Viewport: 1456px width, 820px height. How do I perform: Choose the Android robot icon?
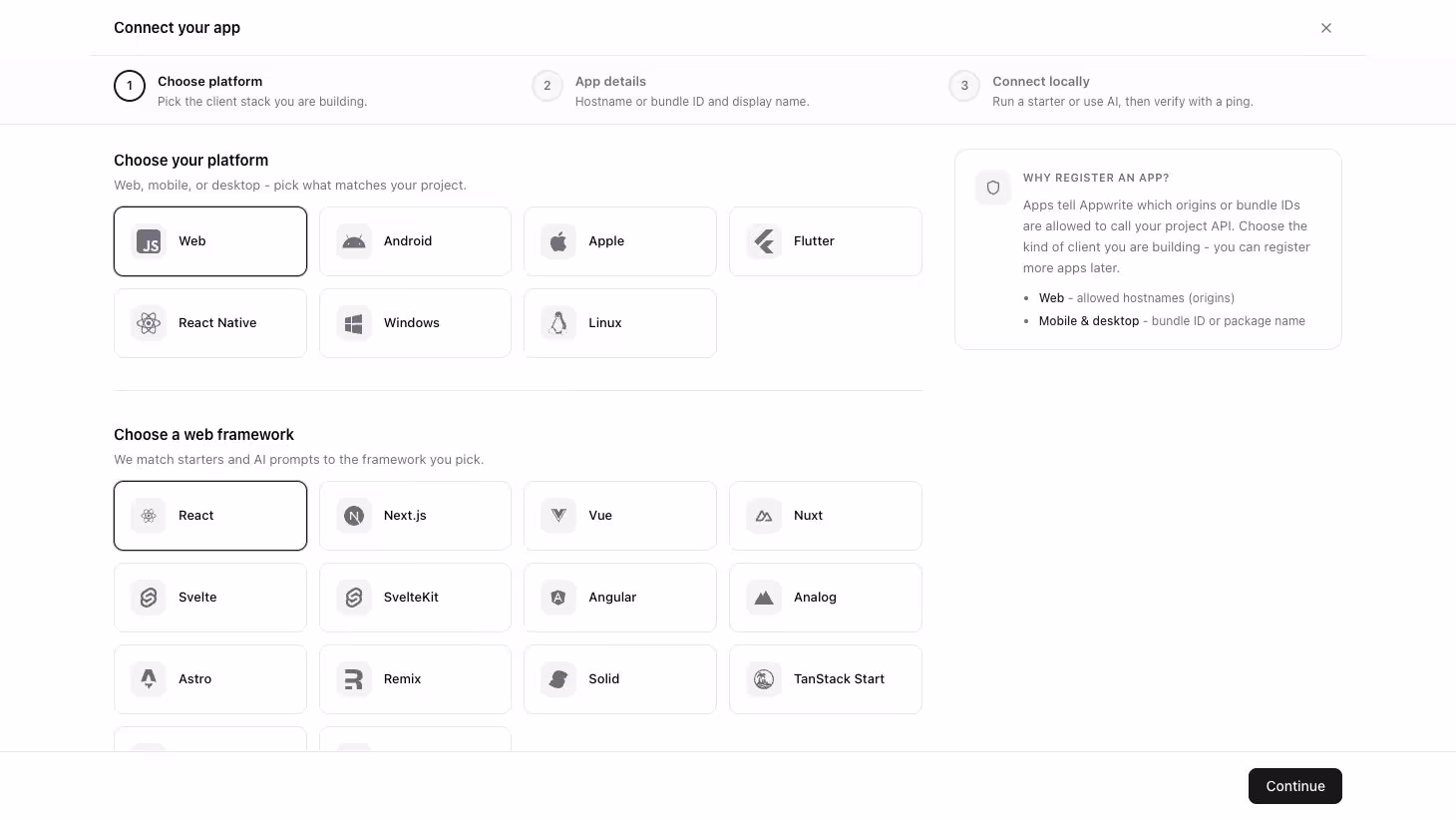[x=354, y=241]
